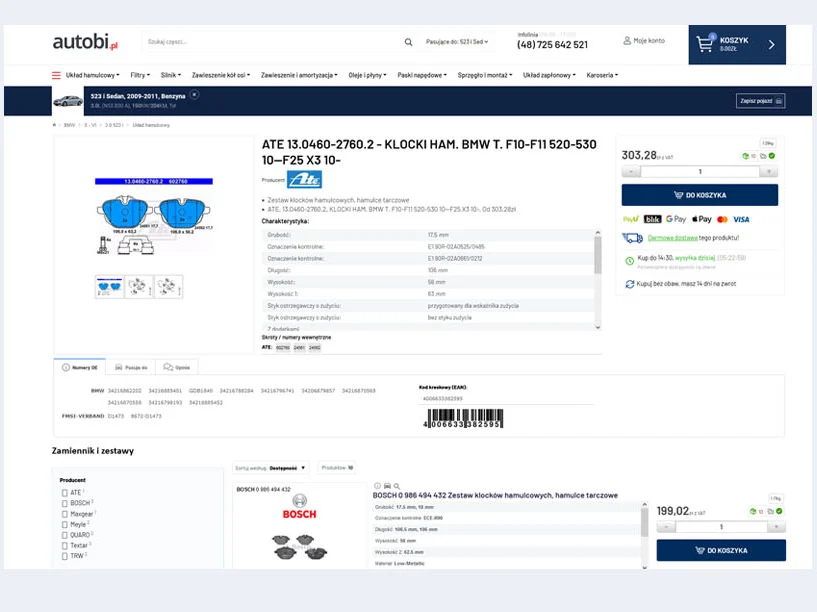Click the shopping cart icon
The width and height of the screenshot is (817, 612).
click(705, 44)
